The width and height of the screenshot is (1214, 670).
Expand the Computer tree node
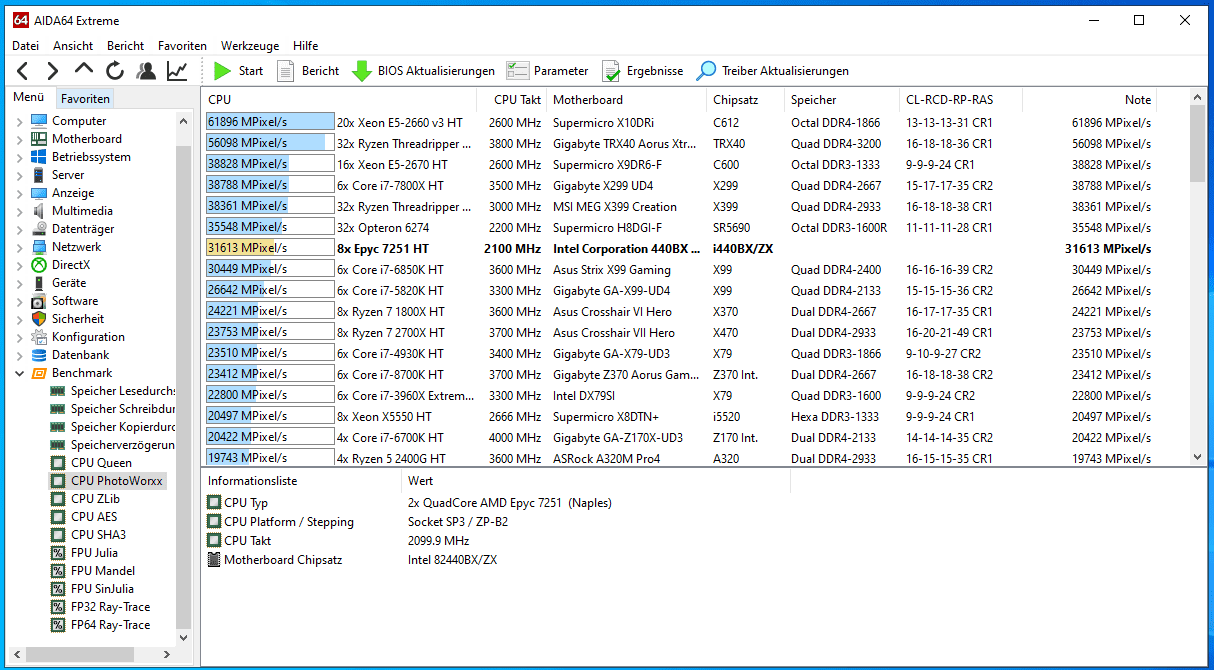click(19, 121)
